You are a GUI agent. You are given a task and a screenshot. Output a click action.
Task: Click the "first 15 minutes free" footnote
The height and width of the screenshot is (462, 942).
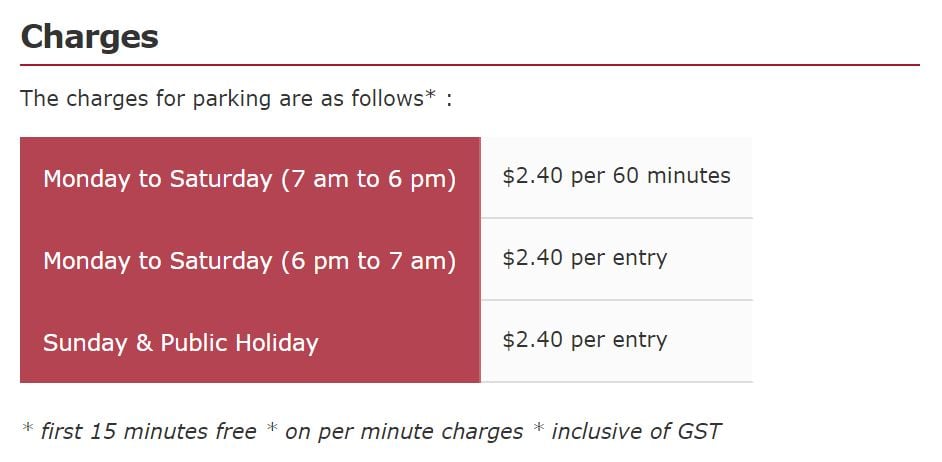(x=148, y=431)
